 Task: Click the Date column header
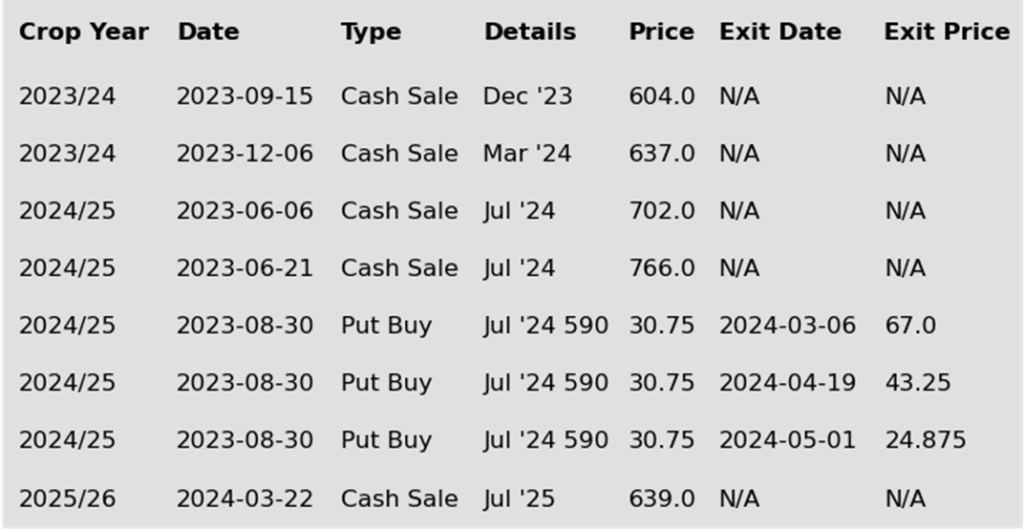tap(208, 32)
